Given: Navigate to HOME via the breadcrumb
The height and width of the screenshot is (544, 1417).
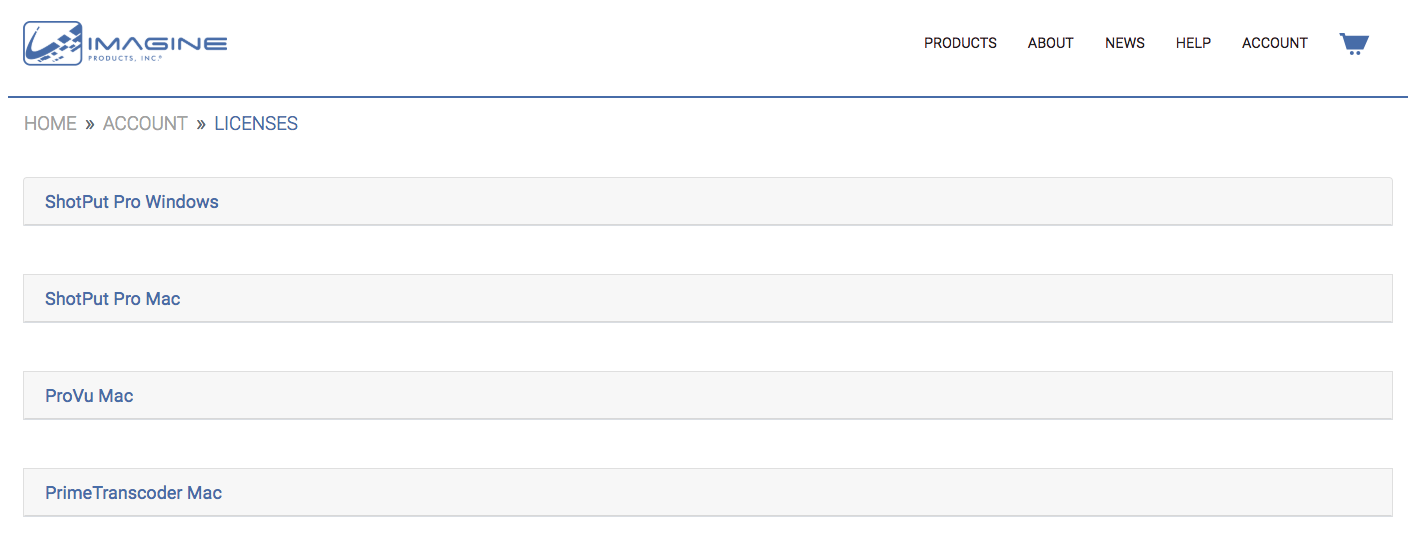Looking at the screenshot, I should (50, 124).
